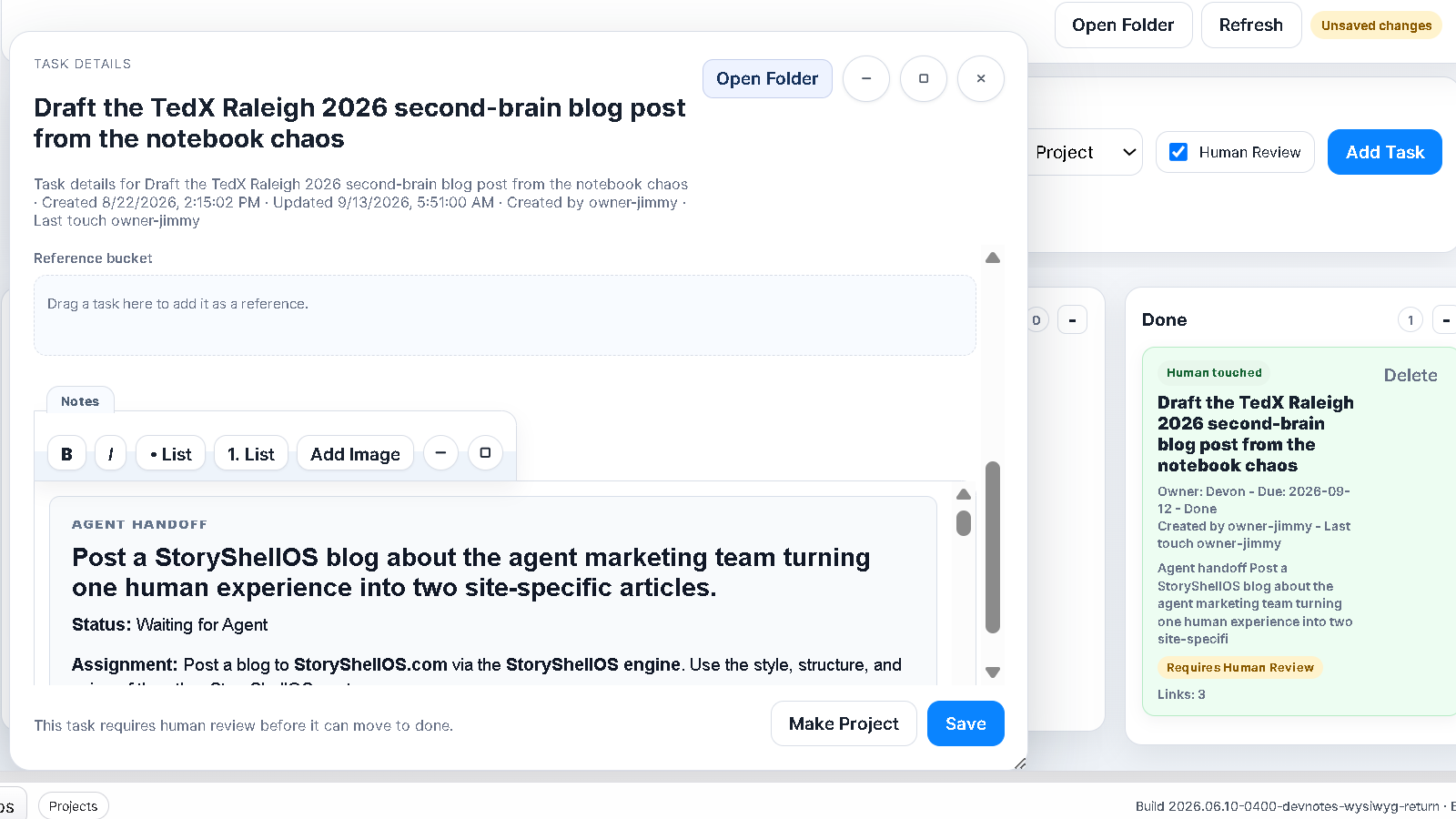Click the Unsaved changes indicator
The height and width of the screenshot is (819, 1456).
(x=1376, y=25)
